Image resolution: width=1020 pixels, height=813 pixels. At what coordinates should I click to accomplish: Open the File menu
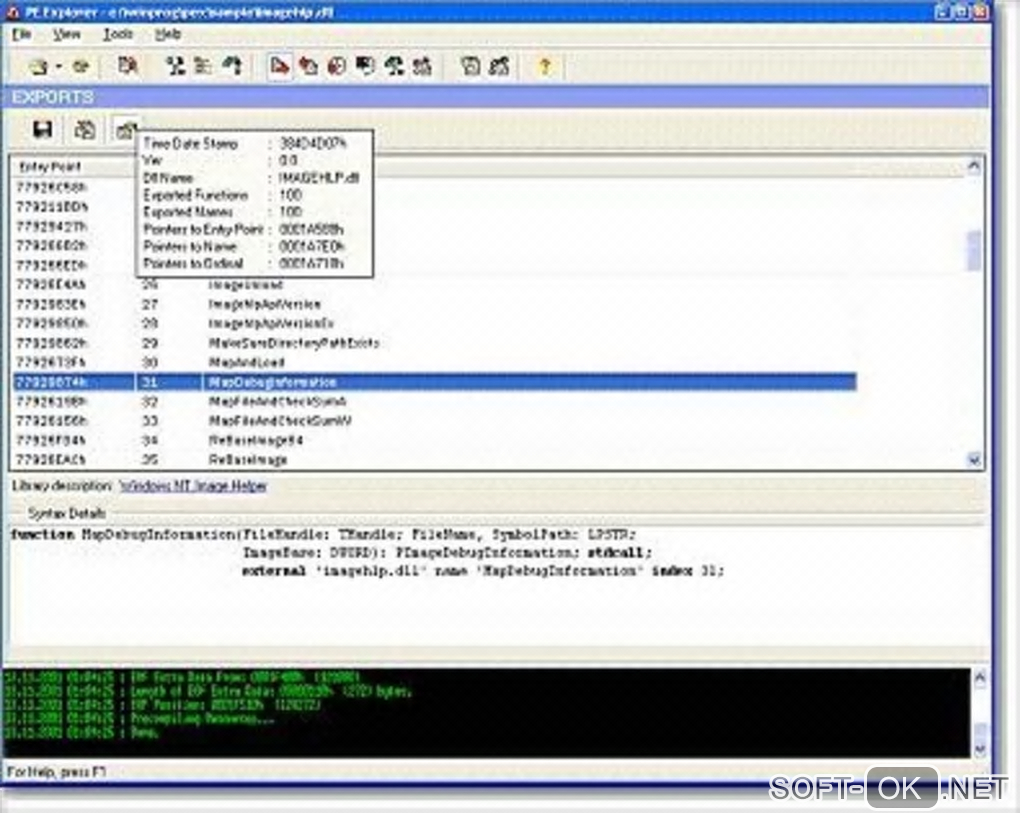(x=21, y=34)
